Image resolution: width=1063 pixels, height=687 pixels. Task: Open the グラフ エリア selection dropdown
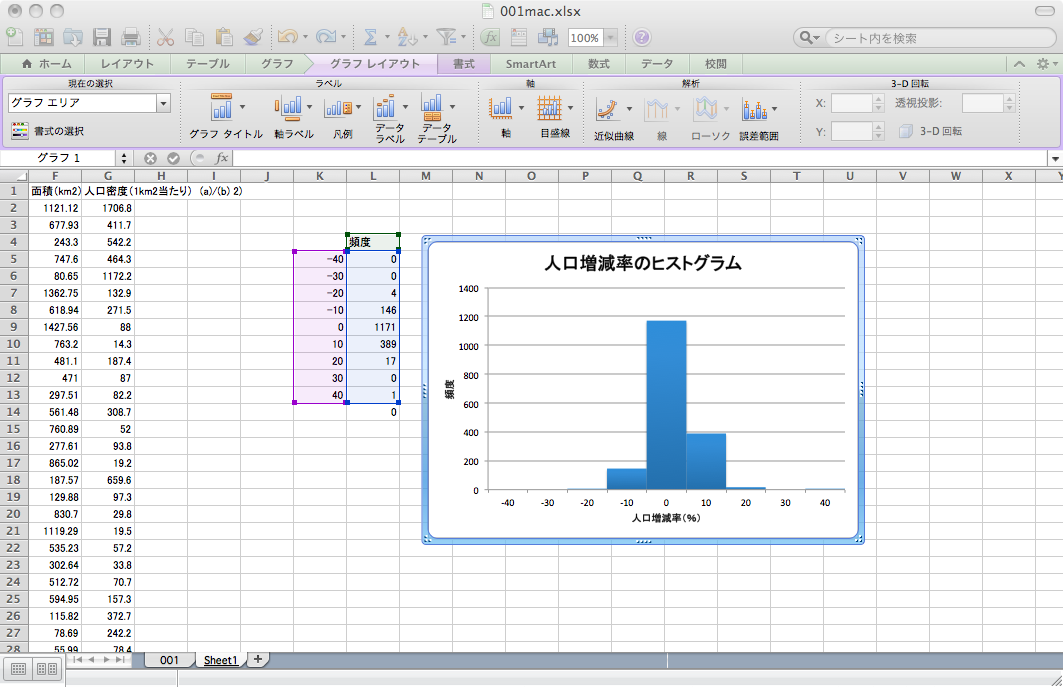(163, 103)
